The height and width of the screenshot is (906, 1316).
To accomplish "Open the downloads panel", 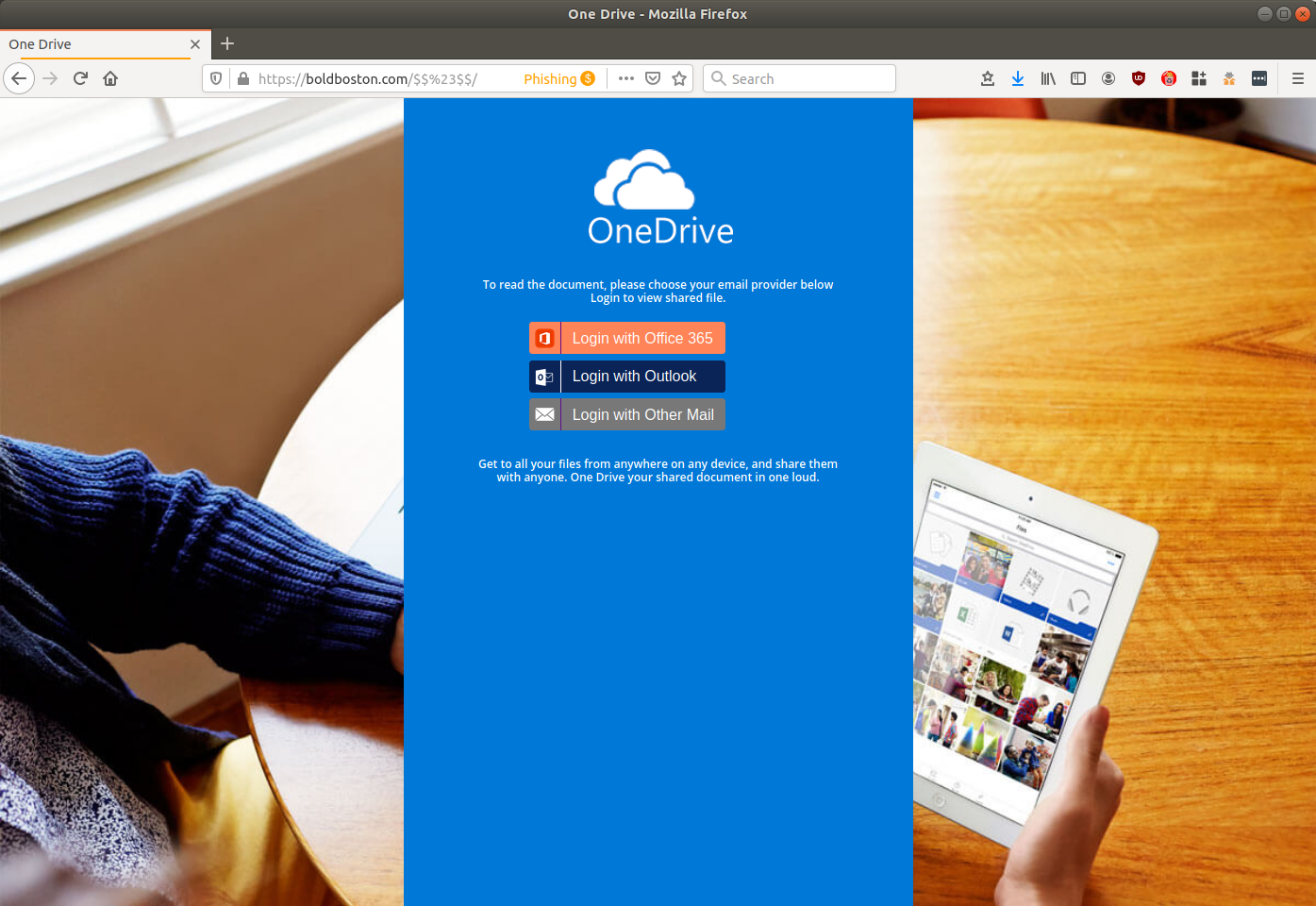I will tap(1018, 78).
